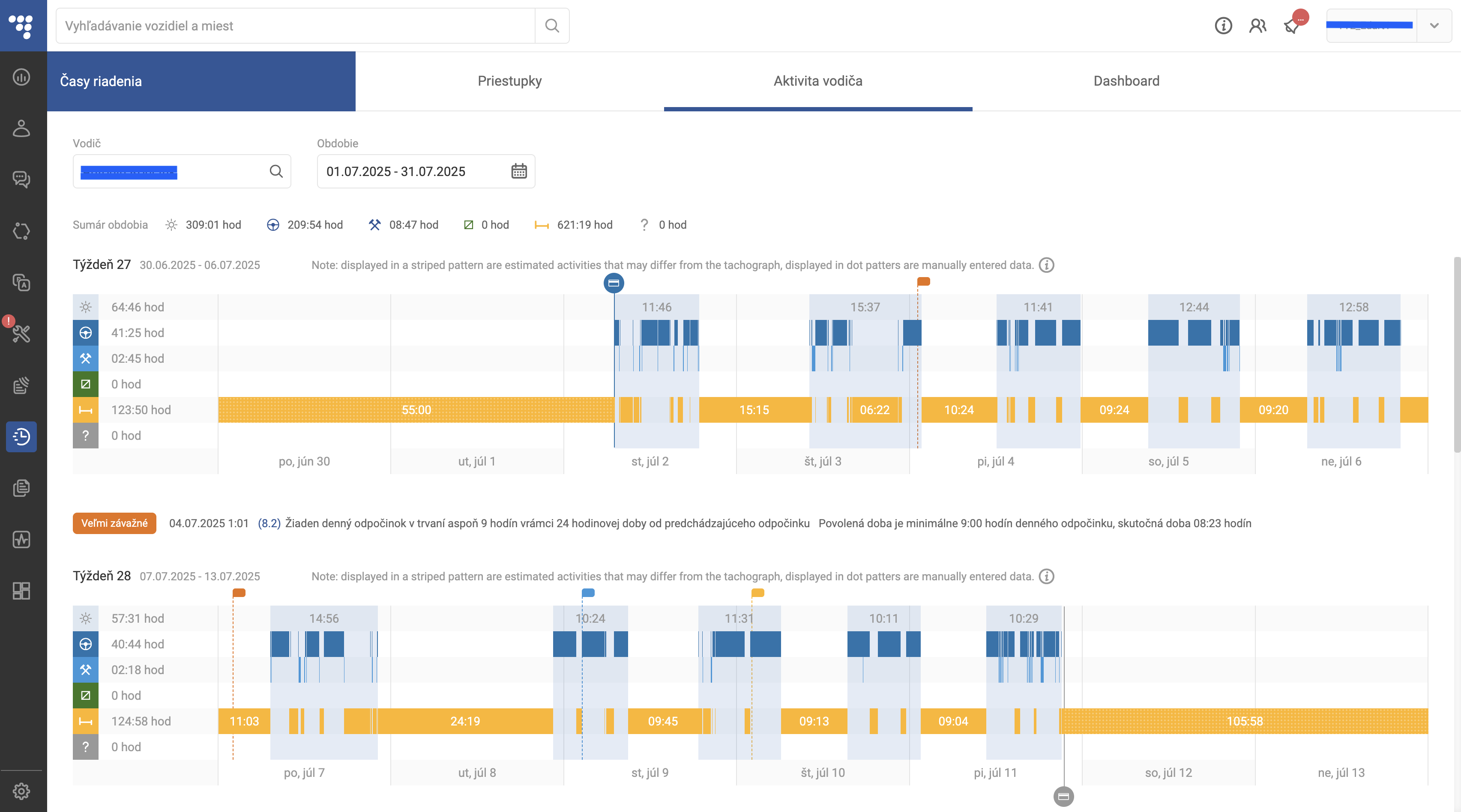Click the orange marker flag above júl 7
Viewport: 1461px width, 812px height.
[x=239, y=593]
